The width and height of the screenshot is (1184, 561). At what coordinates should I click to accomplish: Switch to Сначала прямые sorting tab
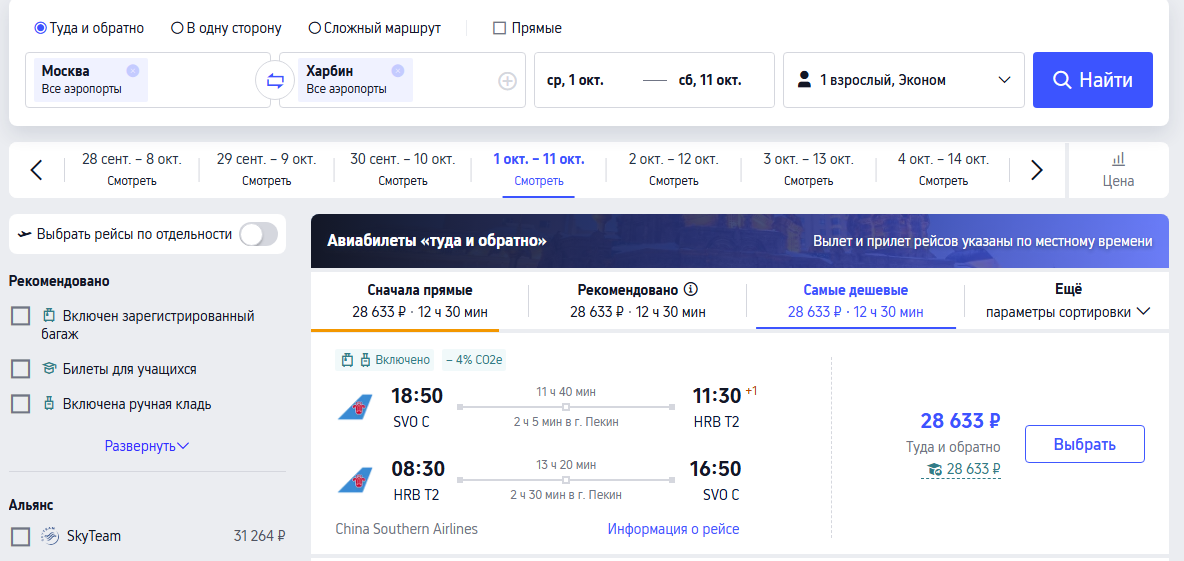click(420, 301)
